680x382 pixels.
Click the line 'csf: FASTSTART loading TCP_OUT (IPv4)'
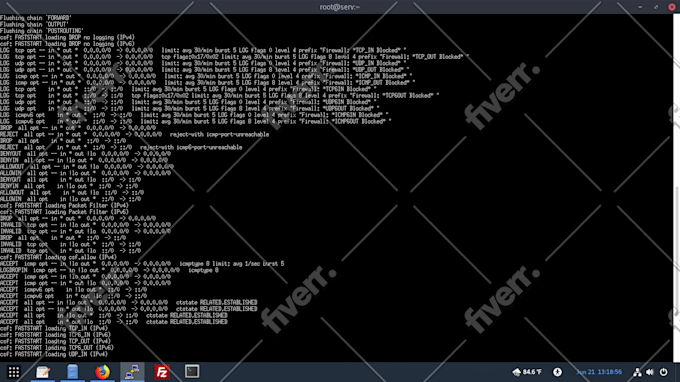[x=55, y=341]
